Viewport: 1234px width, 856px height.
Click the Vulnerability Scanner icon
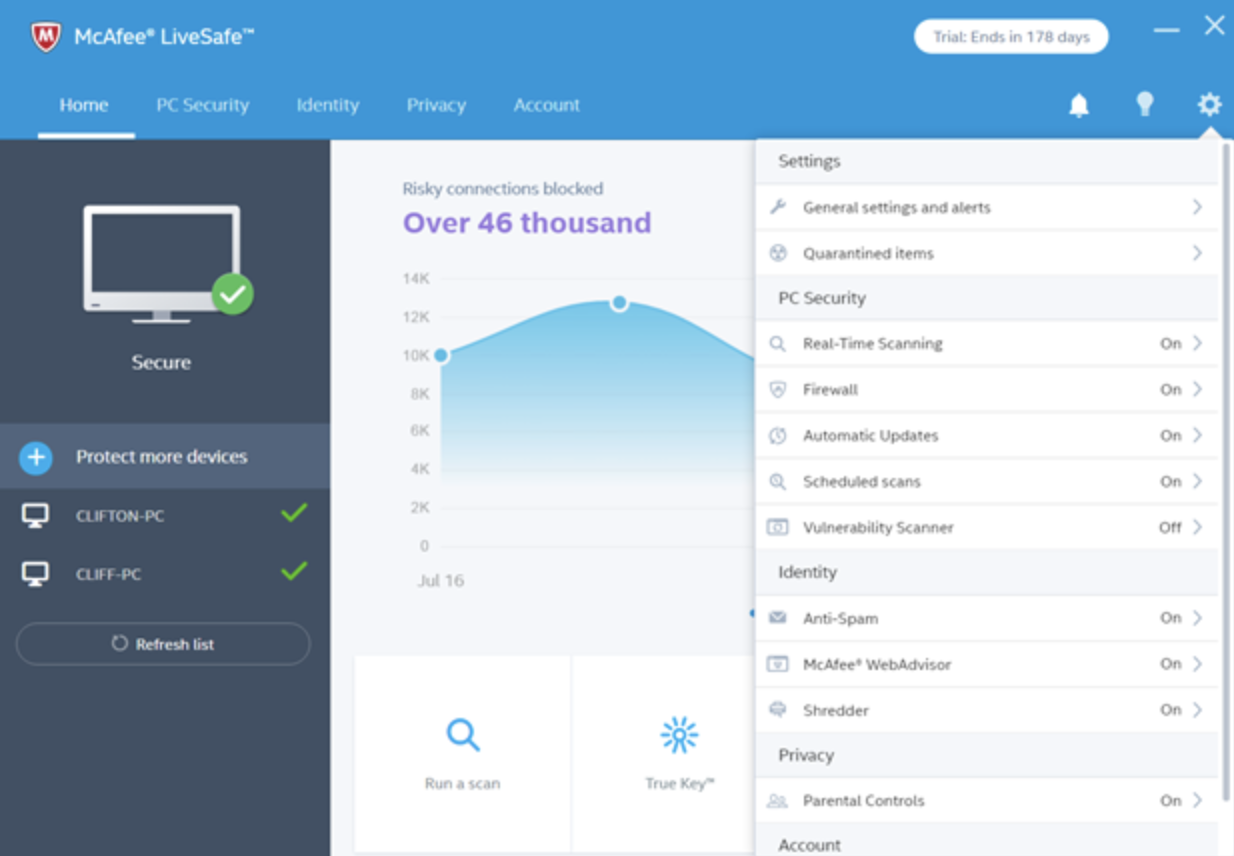point(778,527)
